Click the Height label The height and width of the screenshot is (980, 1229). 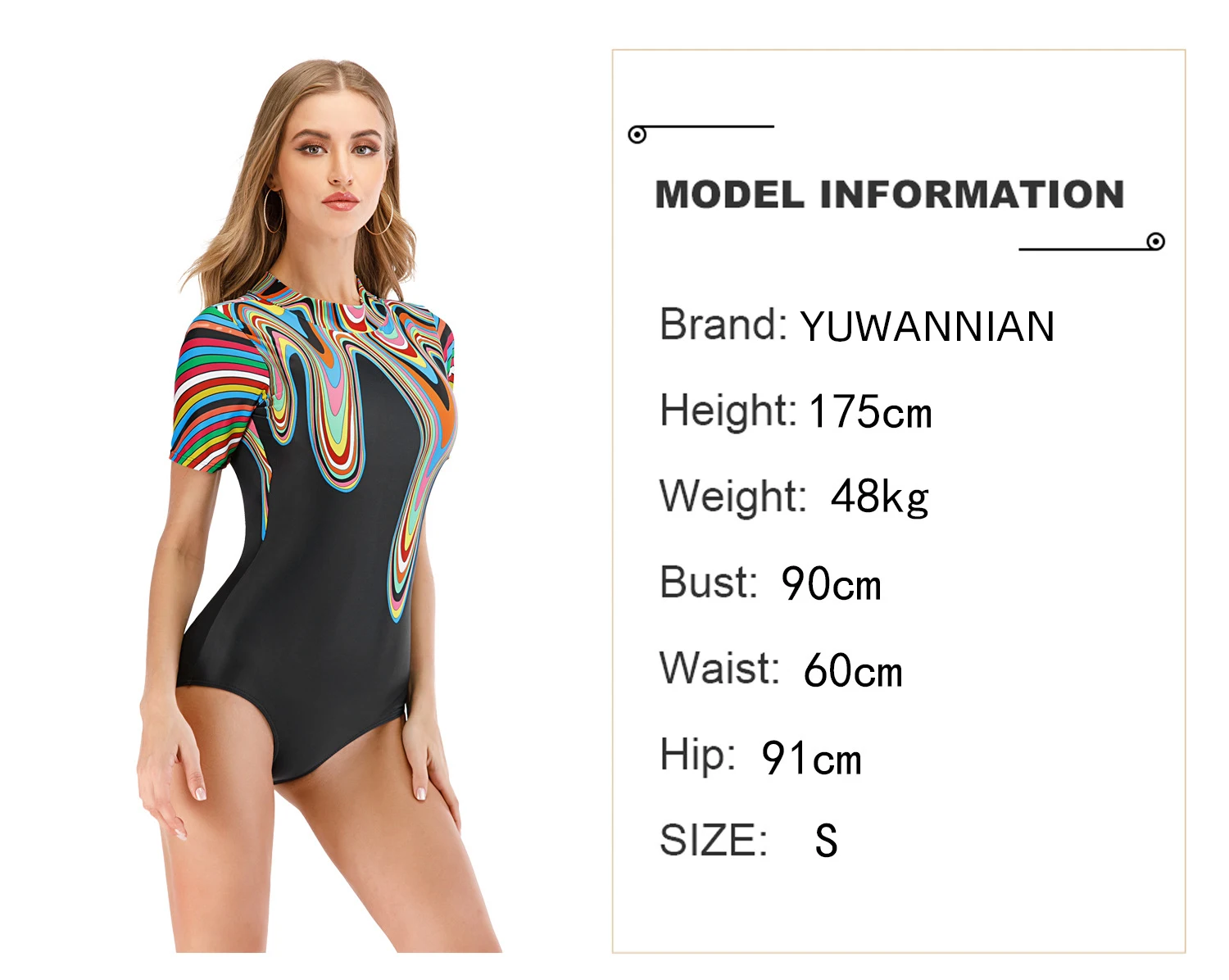728,411
